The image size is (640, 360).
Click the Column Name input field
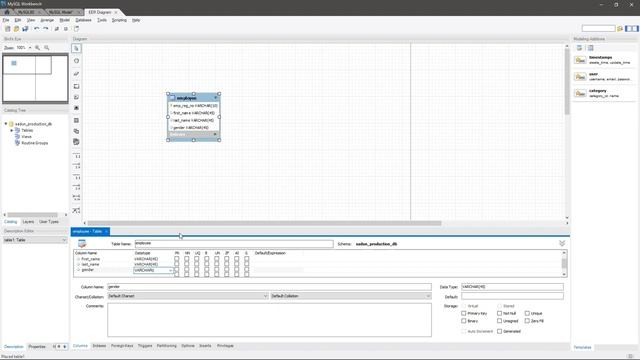point(269,287)
